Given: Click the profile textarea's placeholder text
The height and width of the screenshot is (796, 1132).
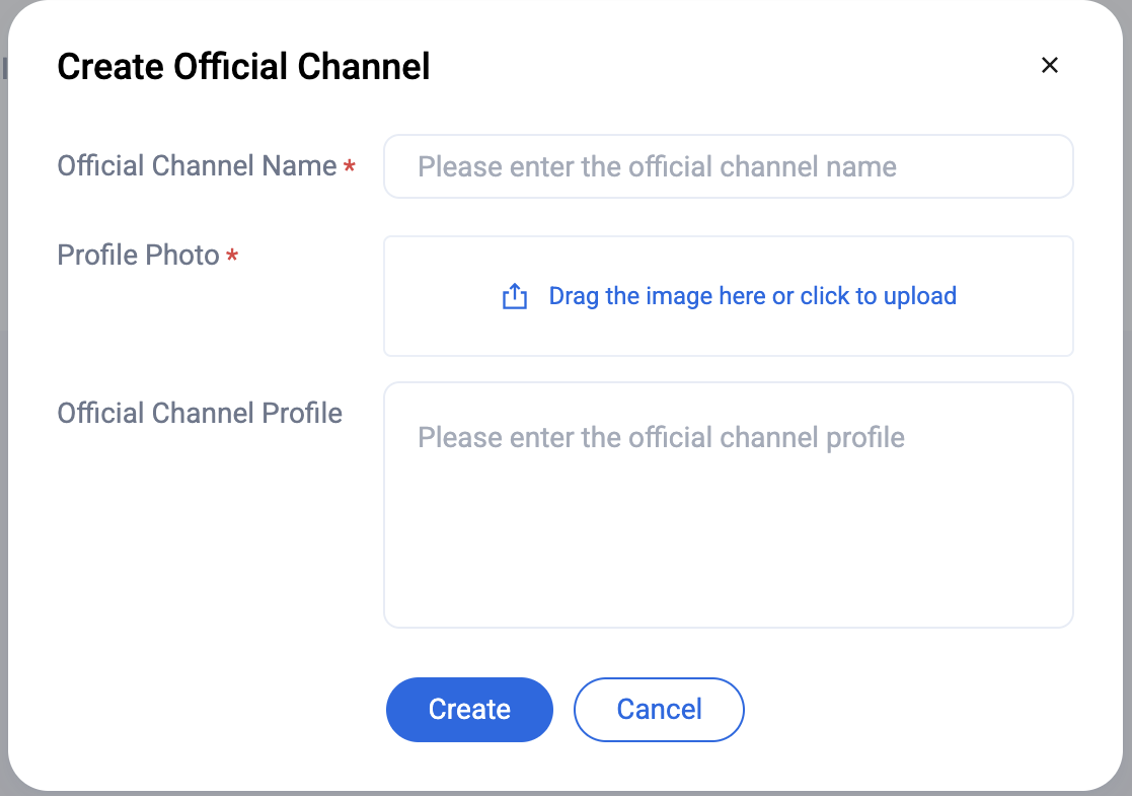Looking at the screenshot, I should click(660, 437).
